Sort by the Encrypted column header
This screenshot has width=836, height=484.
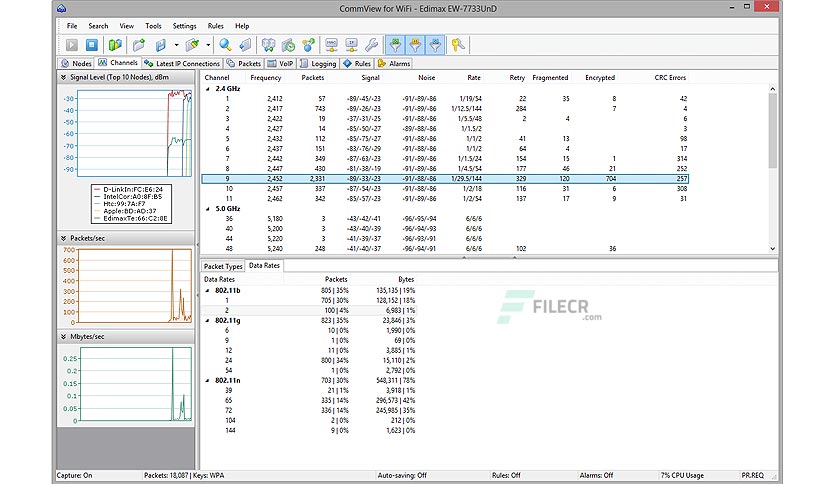[x=600, y=78]
